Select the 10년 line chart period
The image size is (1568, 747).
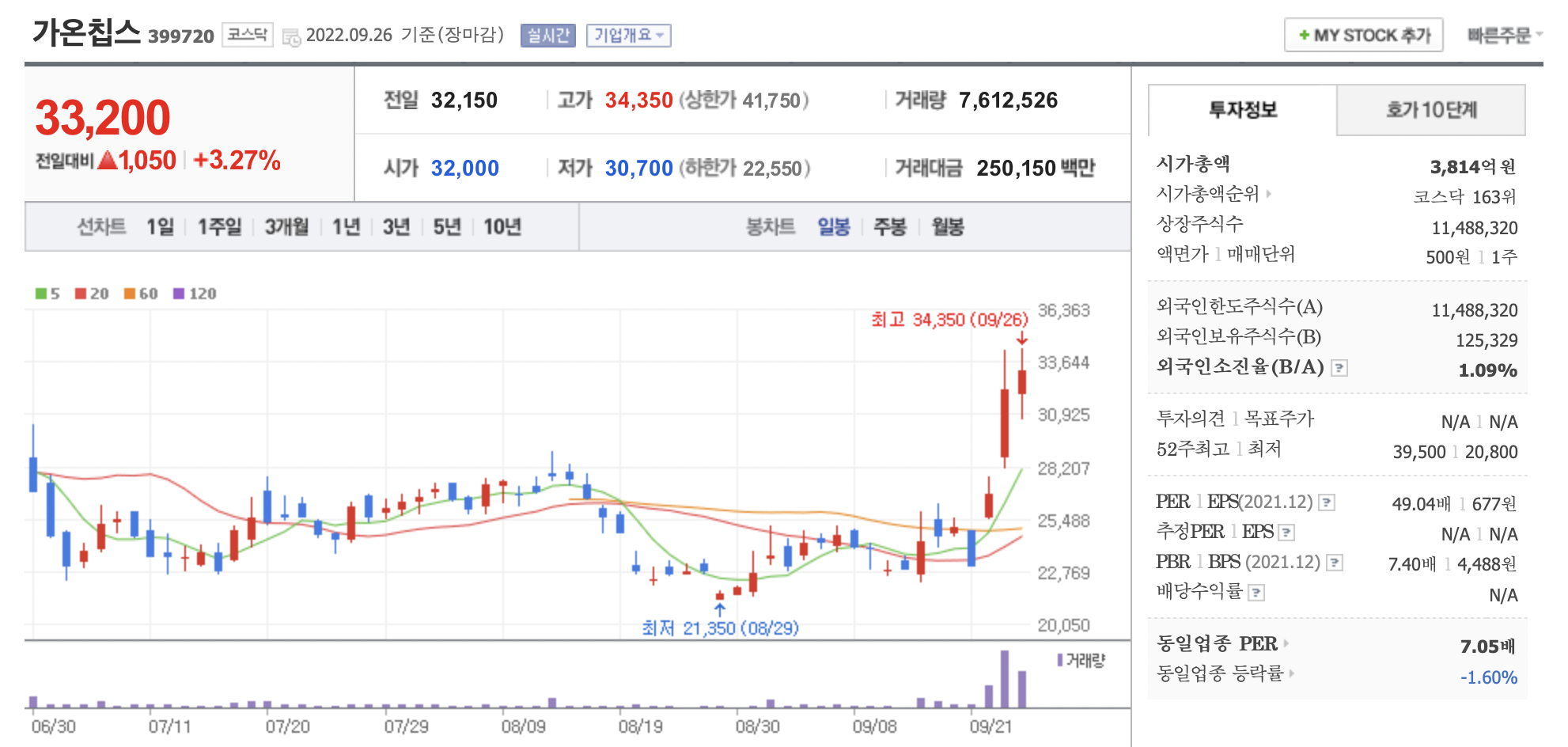point(502,227)
